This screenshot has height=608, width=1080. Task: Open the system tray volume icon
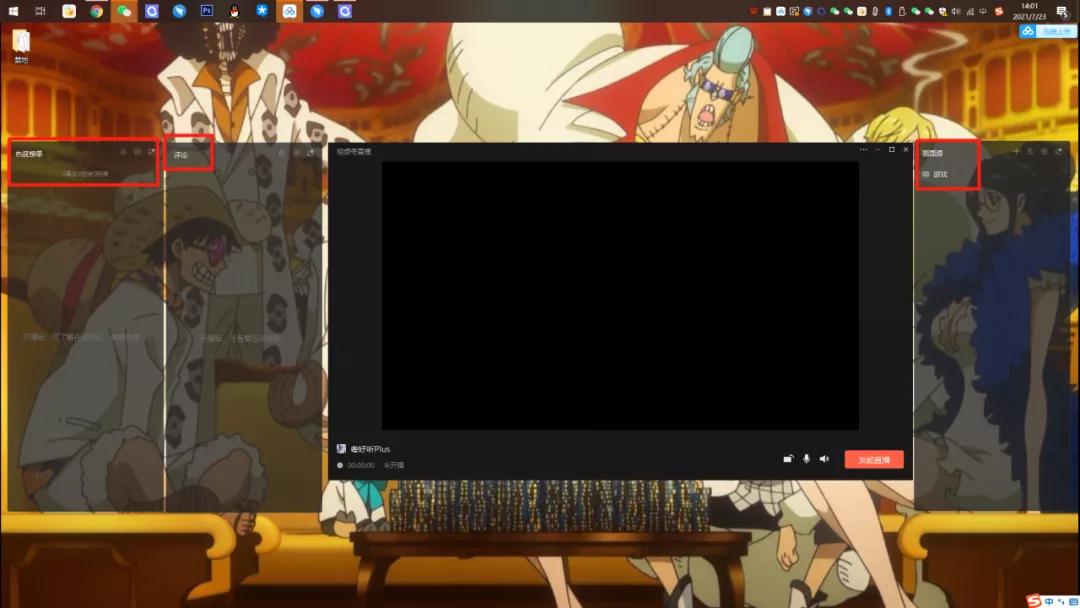pyautogui.click(x=956, y=11)
